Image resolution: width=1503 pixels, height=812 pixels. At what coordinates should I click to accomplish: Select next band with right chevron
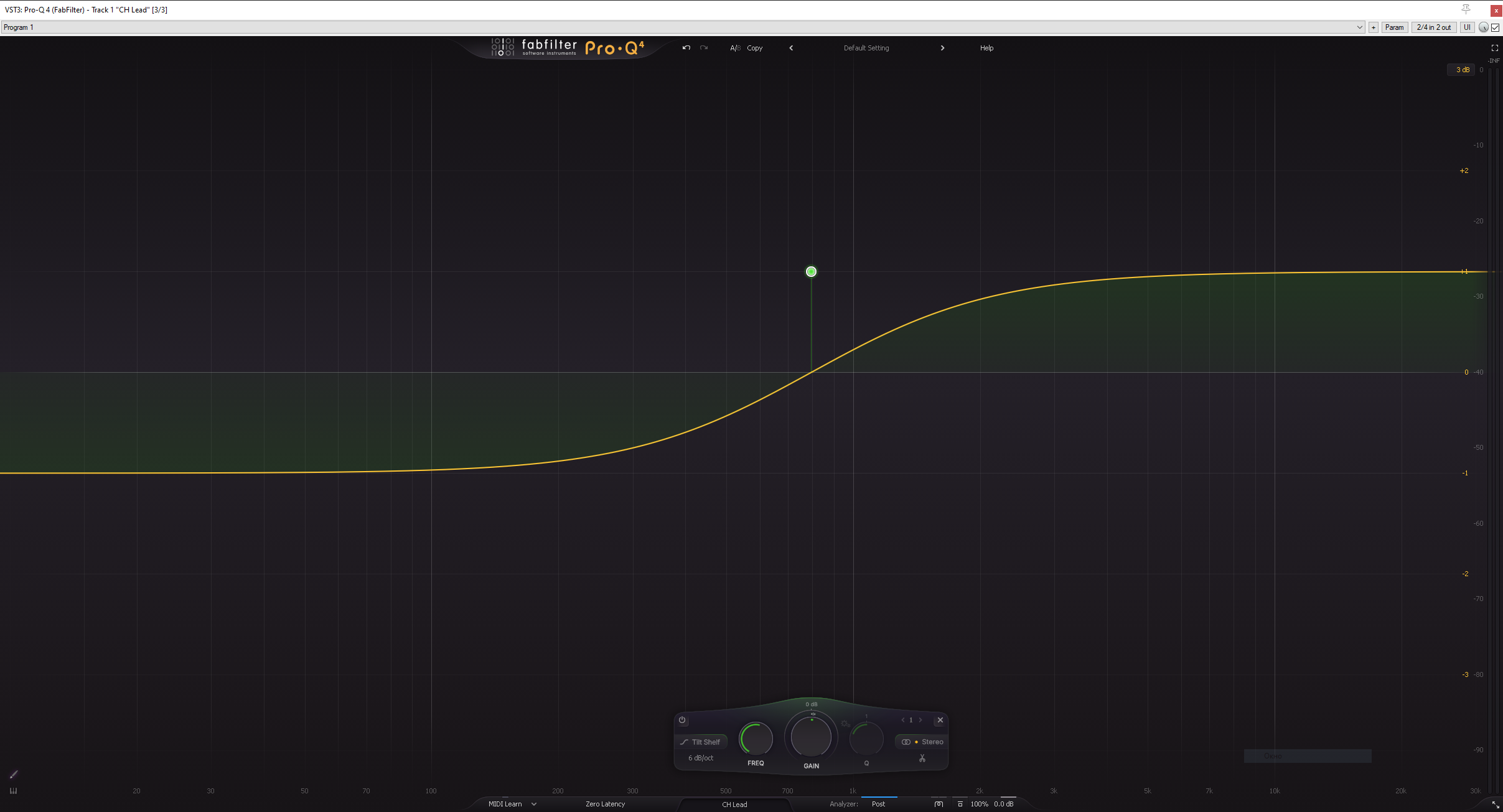(x=920, y=720)
